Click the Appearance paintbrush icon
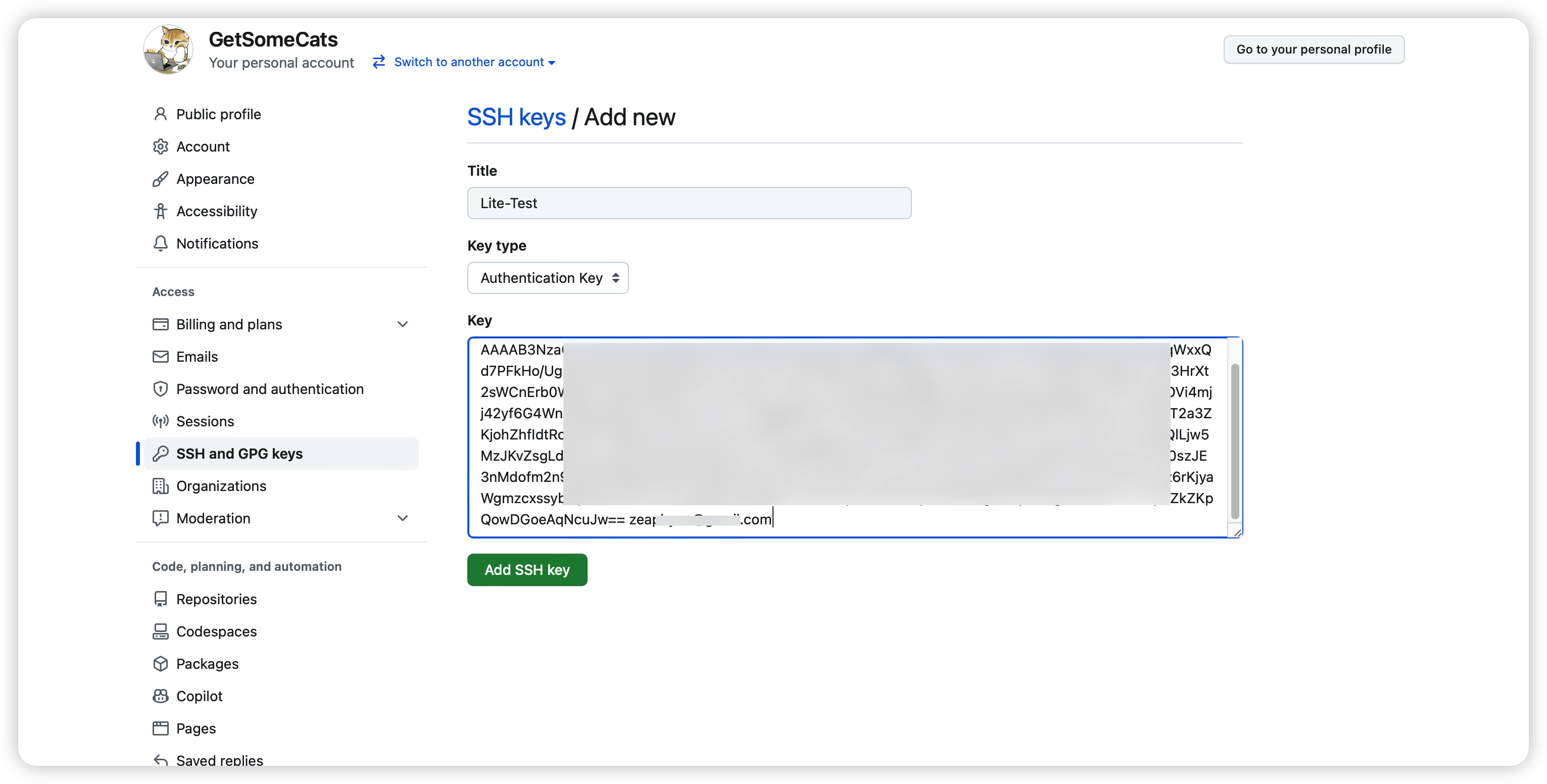Image resolution: width=1547 pixels, height=784 pixels. (160, 179)
